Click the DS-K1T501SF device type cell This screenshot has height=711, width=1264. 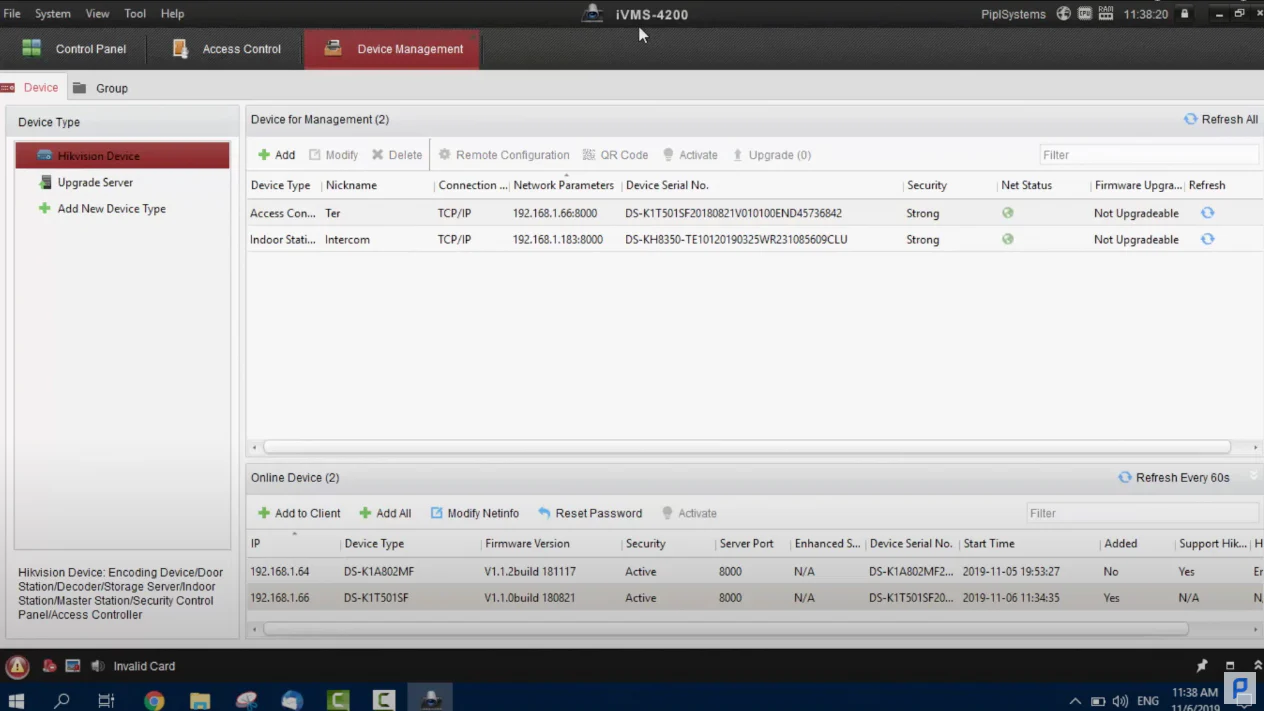[376, 598]
